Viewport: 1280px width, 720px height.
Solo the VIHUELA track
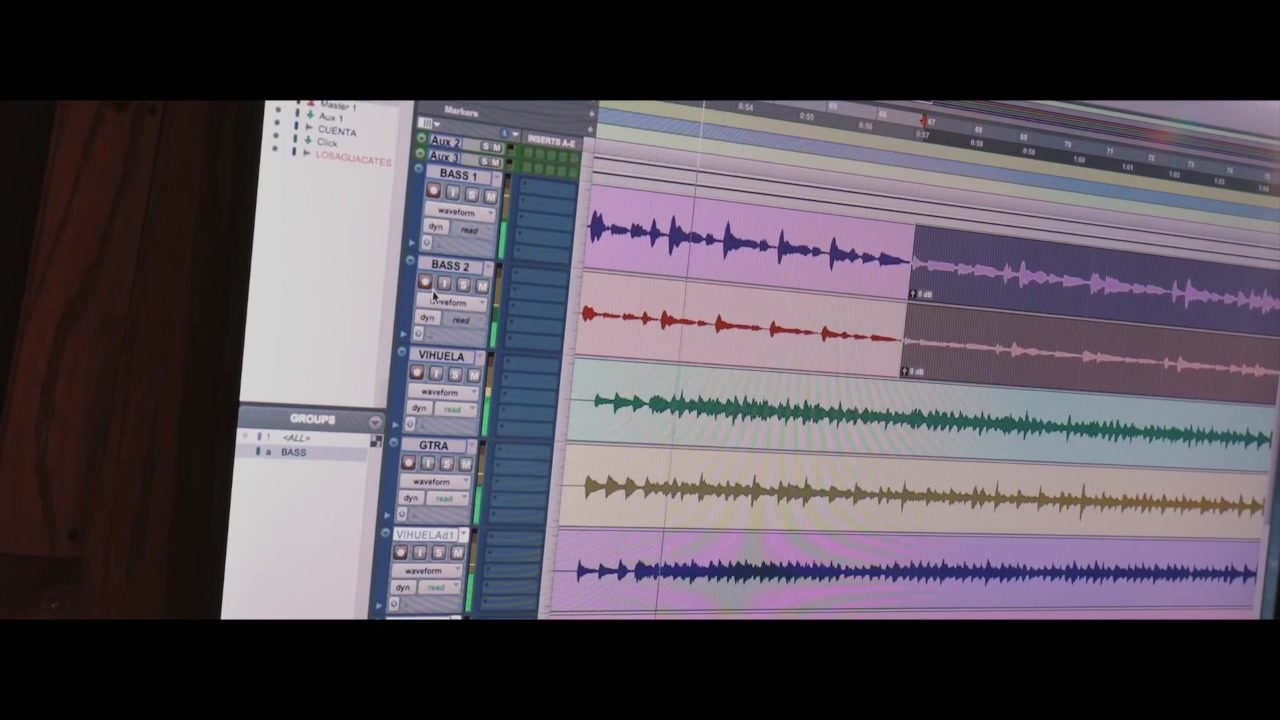pyautogui.click(x=454, y=375)
